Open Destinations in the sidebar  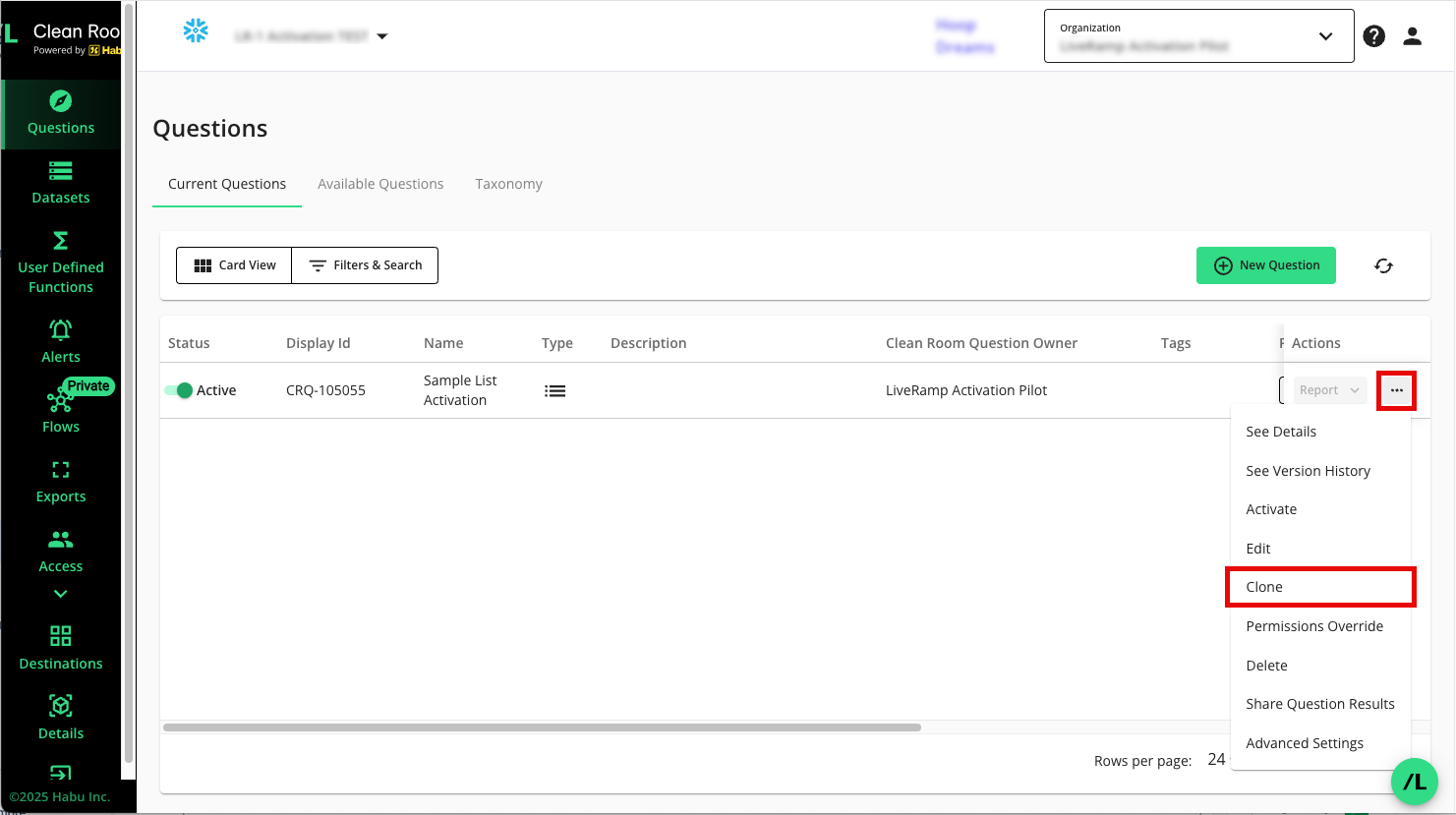tap(61, 649)
